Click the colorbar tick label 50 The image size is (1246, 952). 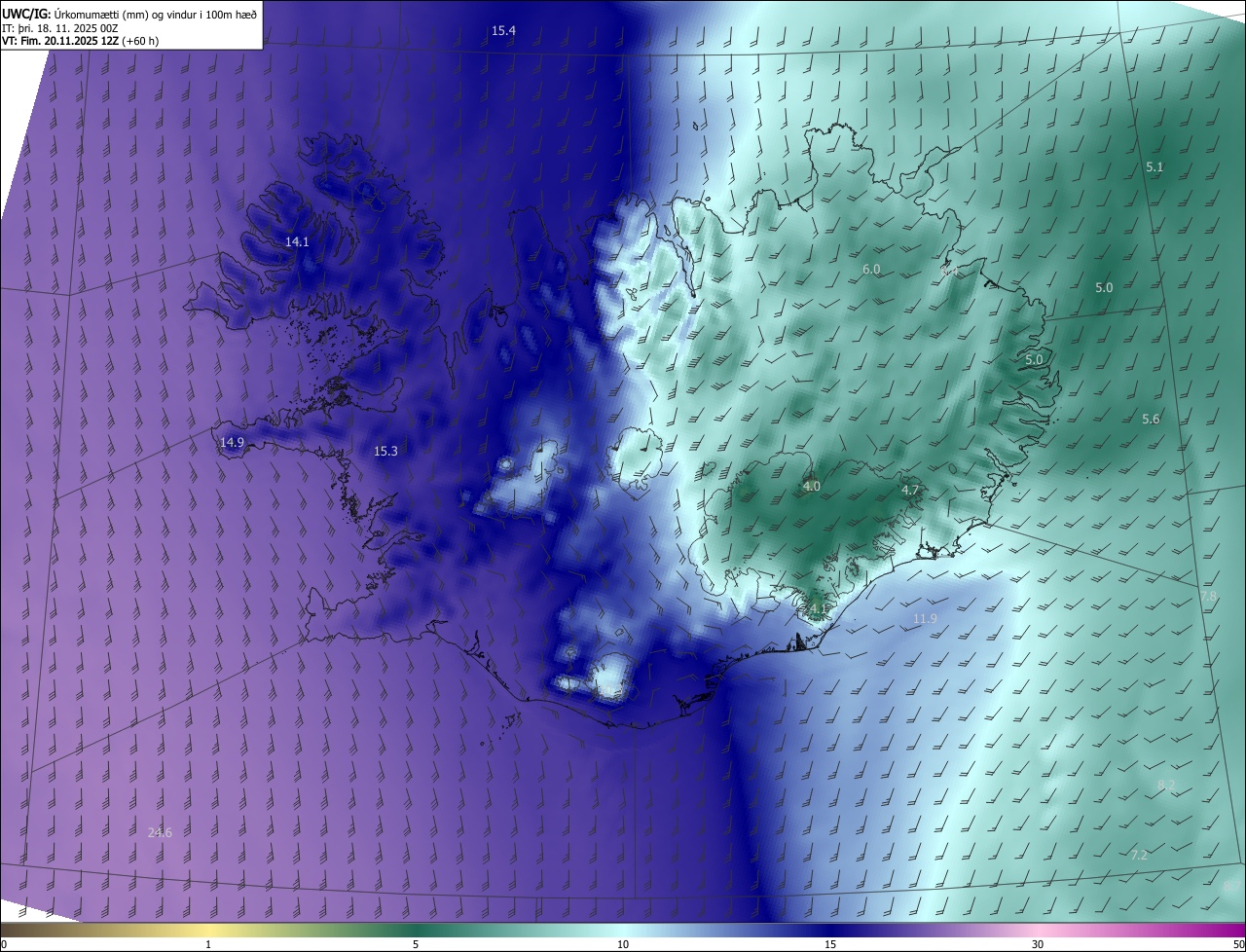click(1238, 944)
